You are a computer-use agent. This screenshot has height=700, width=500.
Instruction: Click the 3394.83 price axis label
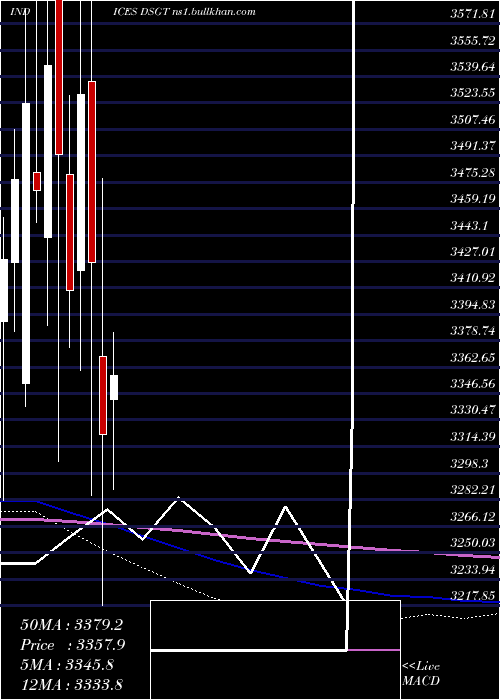point(473,305)
